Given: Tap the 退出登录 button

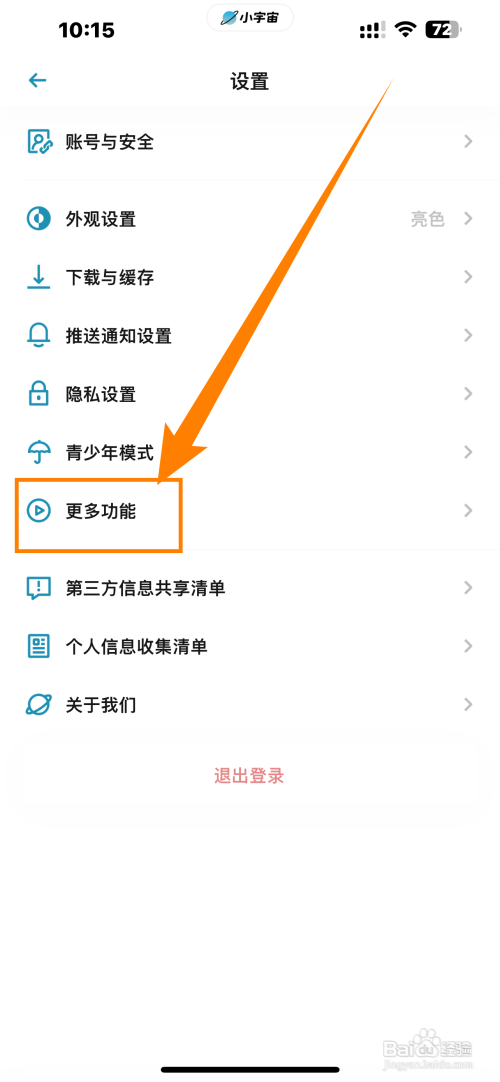Looking at the screenshot, I should (x=249, y=776).
